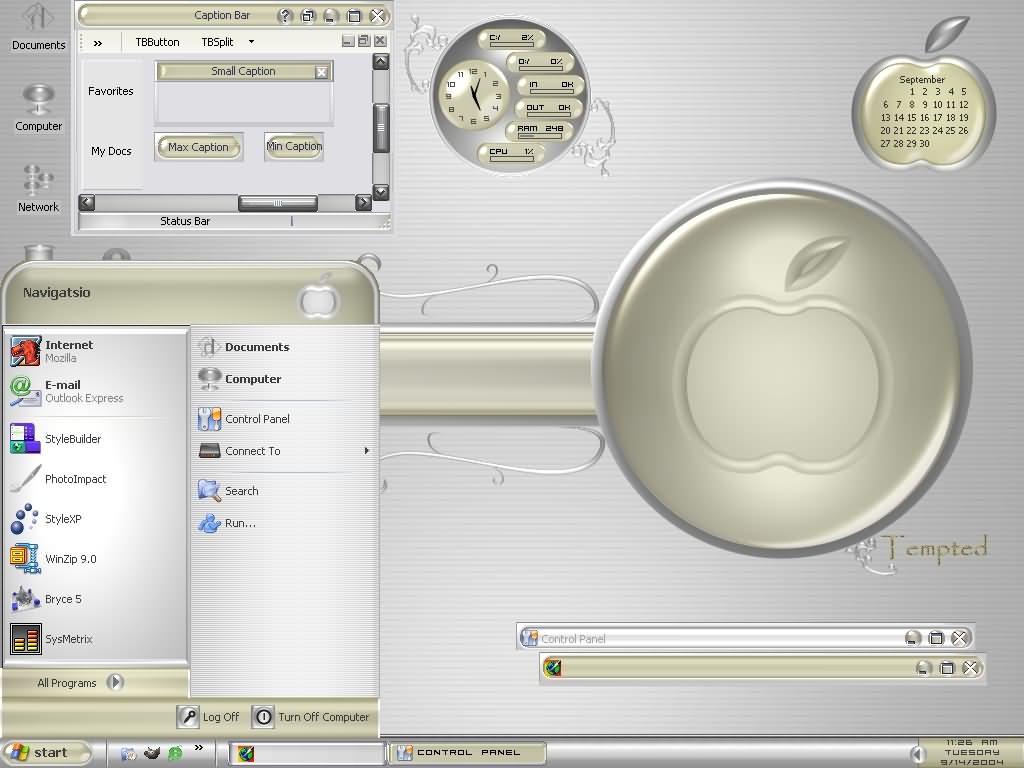The image size is (1024, 768).
Task: Select September 14 on calendar widget
Action: (x=899, y=118)
